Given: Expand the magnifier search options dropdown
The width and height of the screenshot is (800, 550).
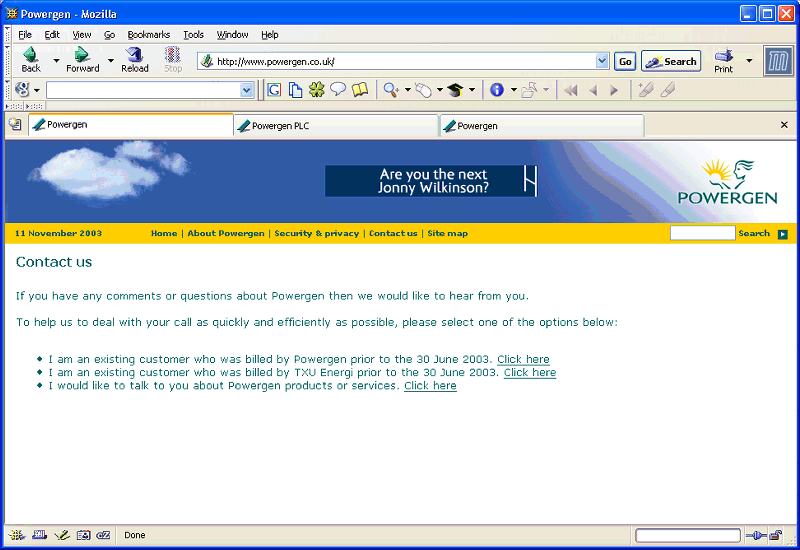Looking at the screenshot, I should [408, 90].
